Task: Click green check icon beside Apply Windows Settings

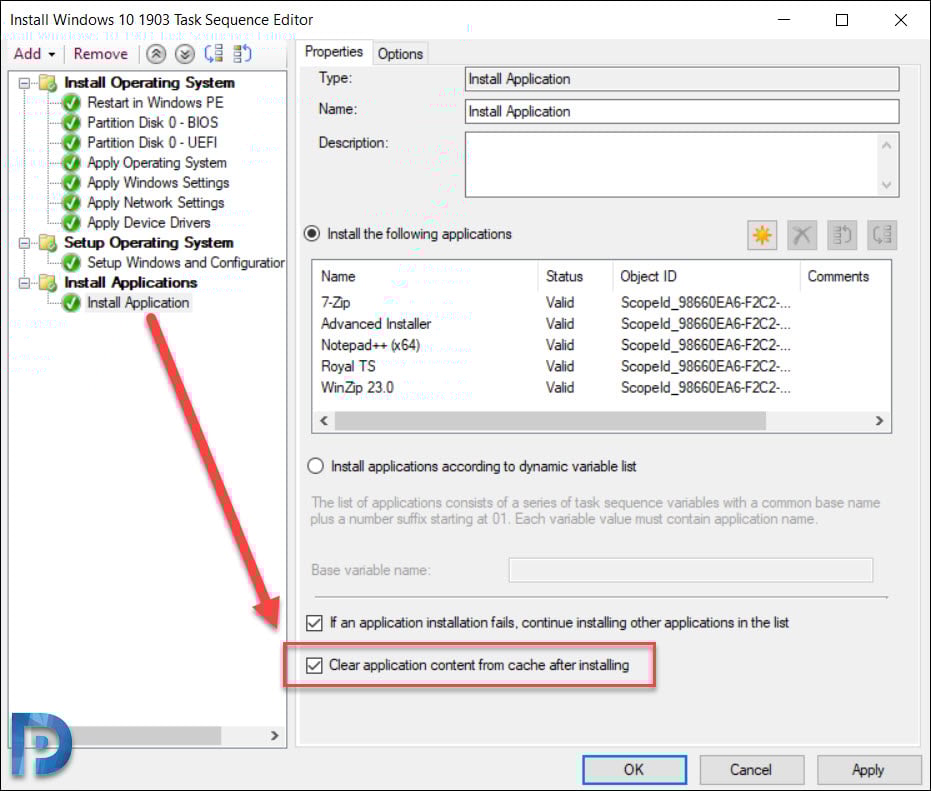Action: click(x=71, y=183)
